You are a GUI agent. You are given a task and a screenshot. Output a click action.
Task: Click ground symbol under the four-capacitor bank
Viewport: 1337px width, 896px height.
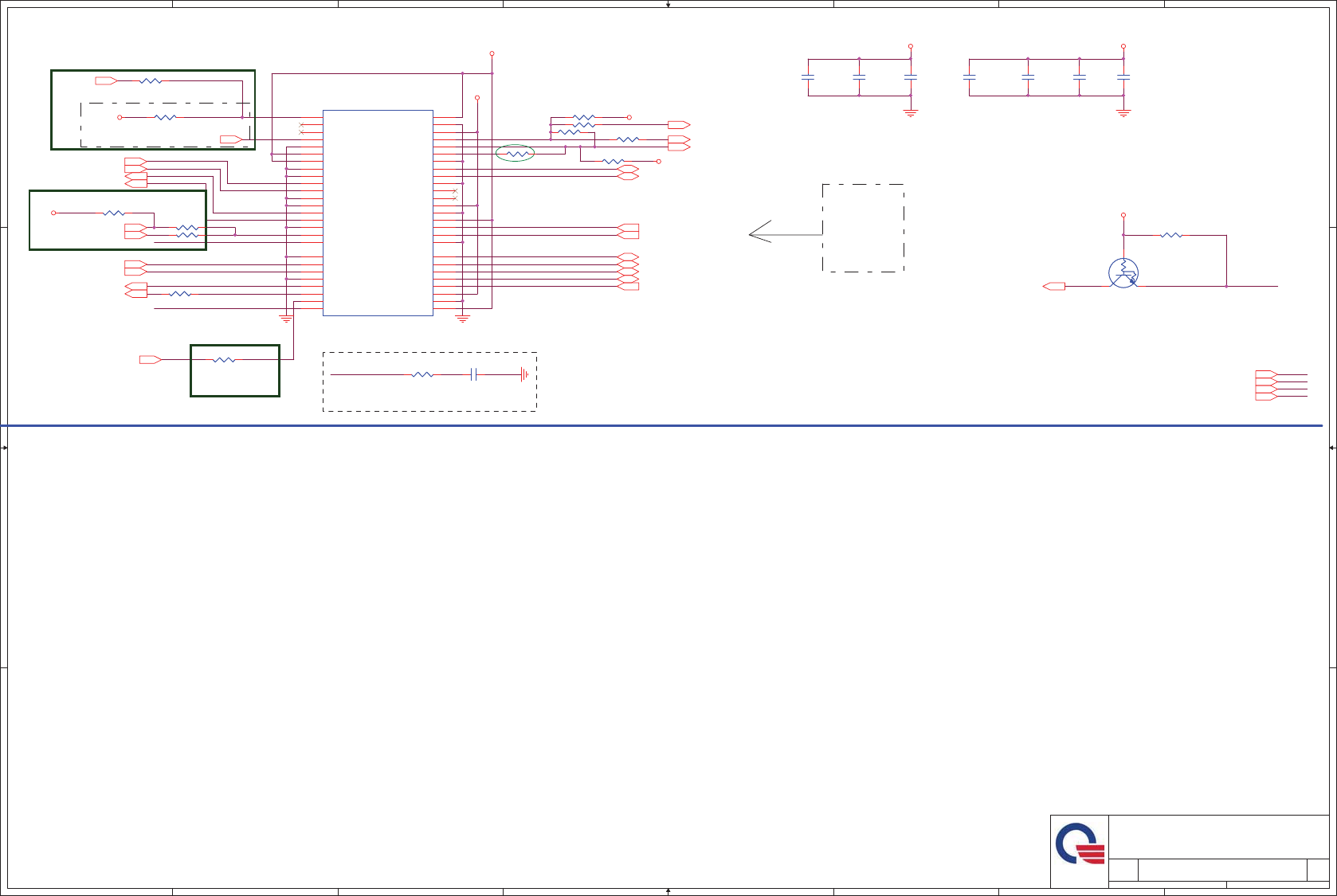point(1123,112)
